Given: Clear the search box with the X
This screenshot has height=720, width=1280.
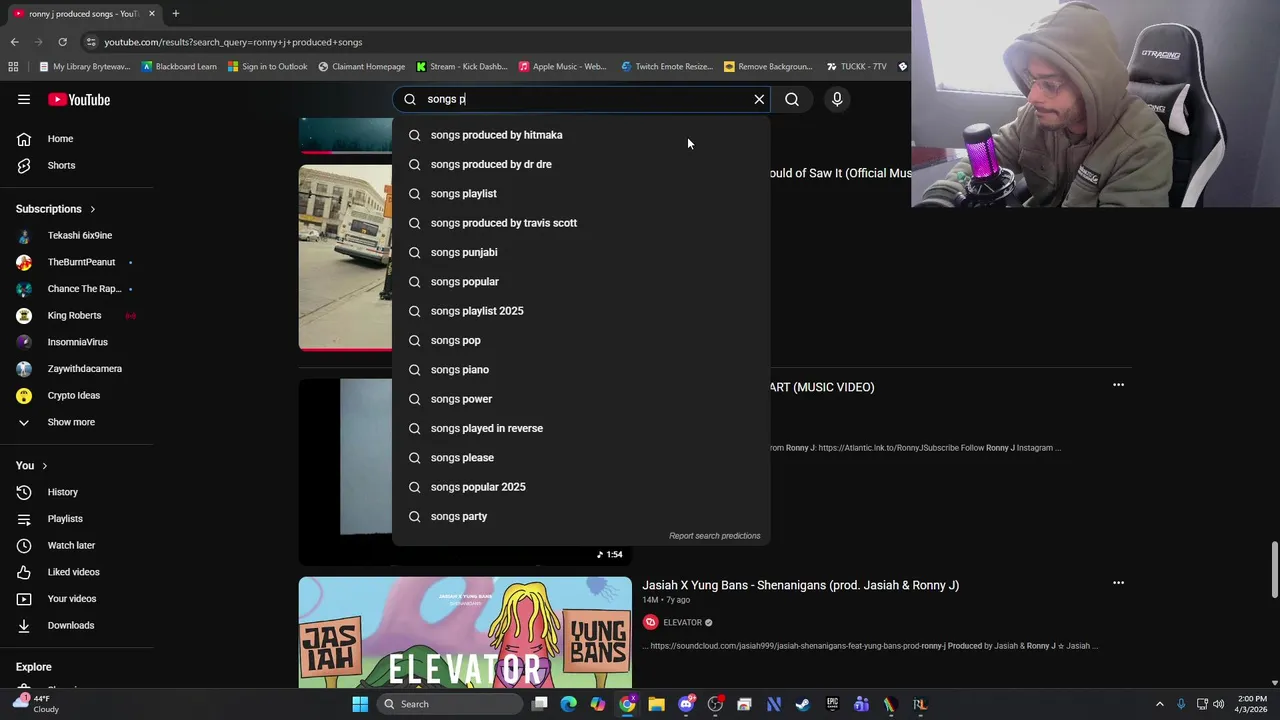Looking at the screenshot, I should pos(759,99).
